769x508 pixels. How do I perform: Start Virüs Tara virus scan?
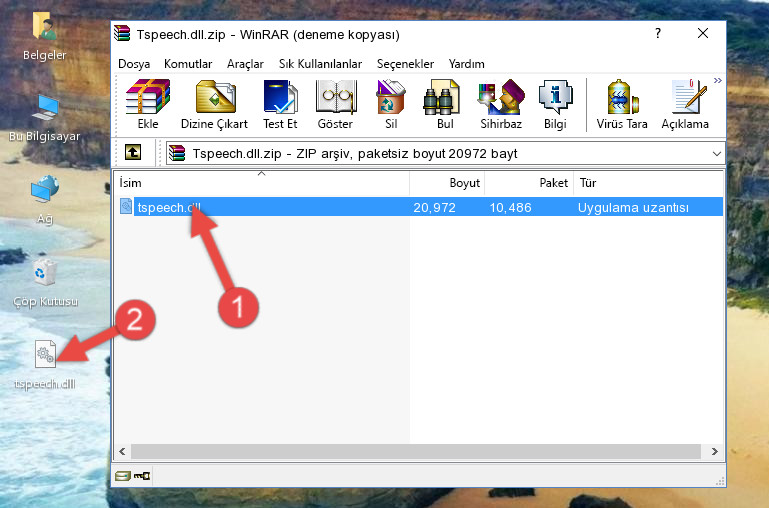coord(622,104)
